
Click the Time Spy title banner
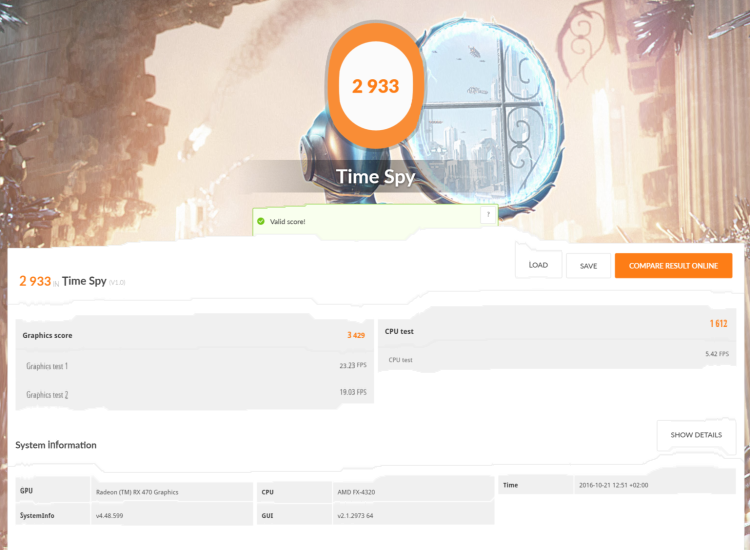[x=375, y=176]
